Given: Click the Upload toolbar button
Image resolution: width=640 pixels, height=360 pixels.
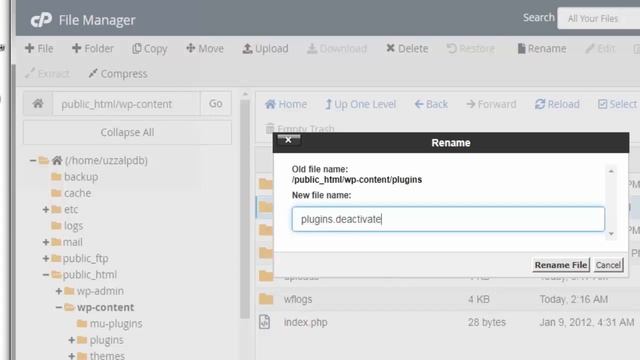Looking at the screenshot, I should click(265, 49).
